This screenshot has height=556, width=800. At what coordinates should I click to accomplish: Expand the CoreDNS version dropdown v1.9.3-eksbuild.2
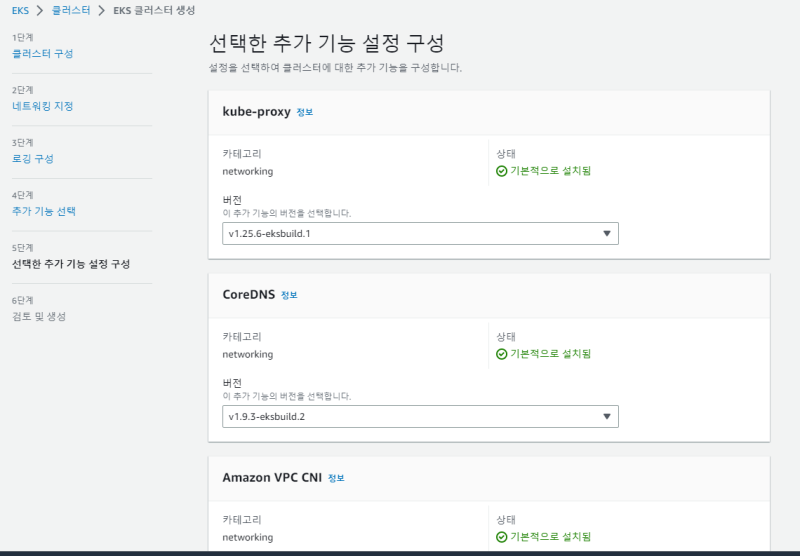pos(420,416)
